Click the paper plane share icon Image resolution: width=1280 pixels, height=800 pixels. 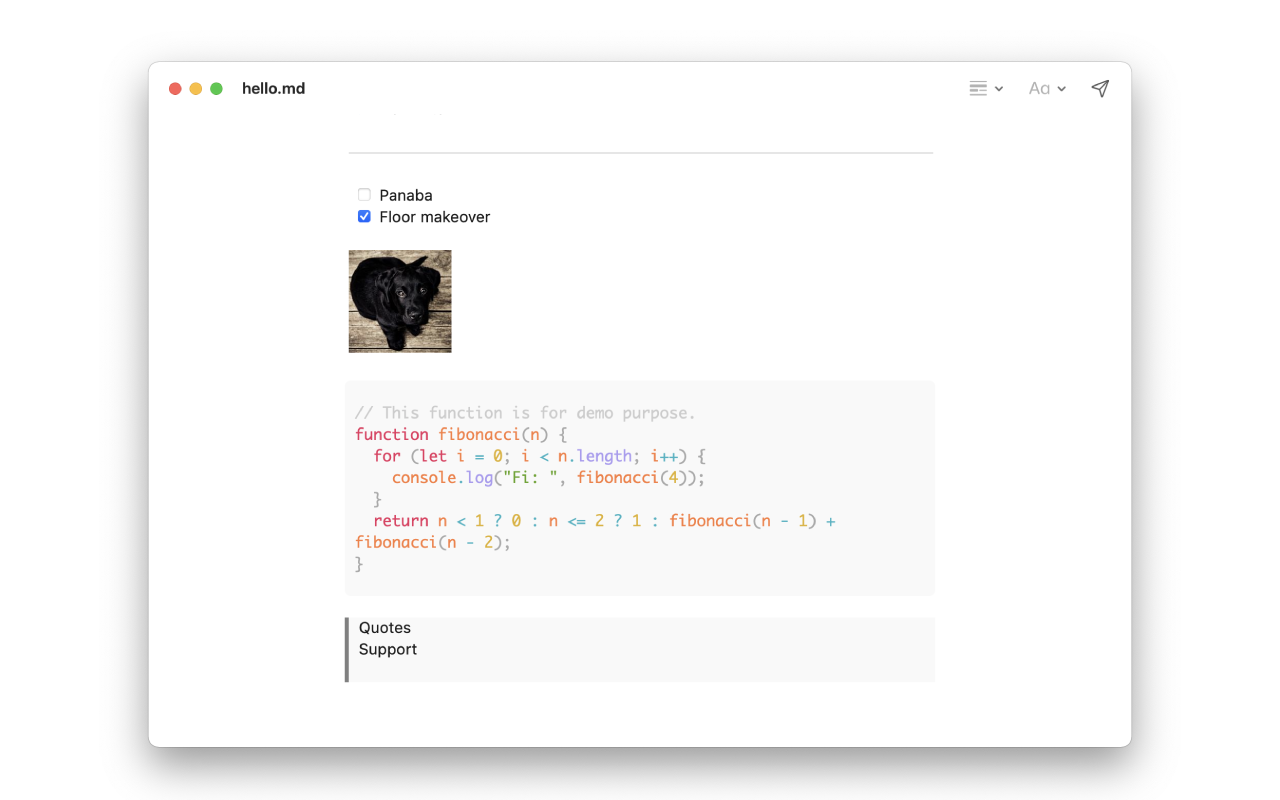click(1100, 88)
